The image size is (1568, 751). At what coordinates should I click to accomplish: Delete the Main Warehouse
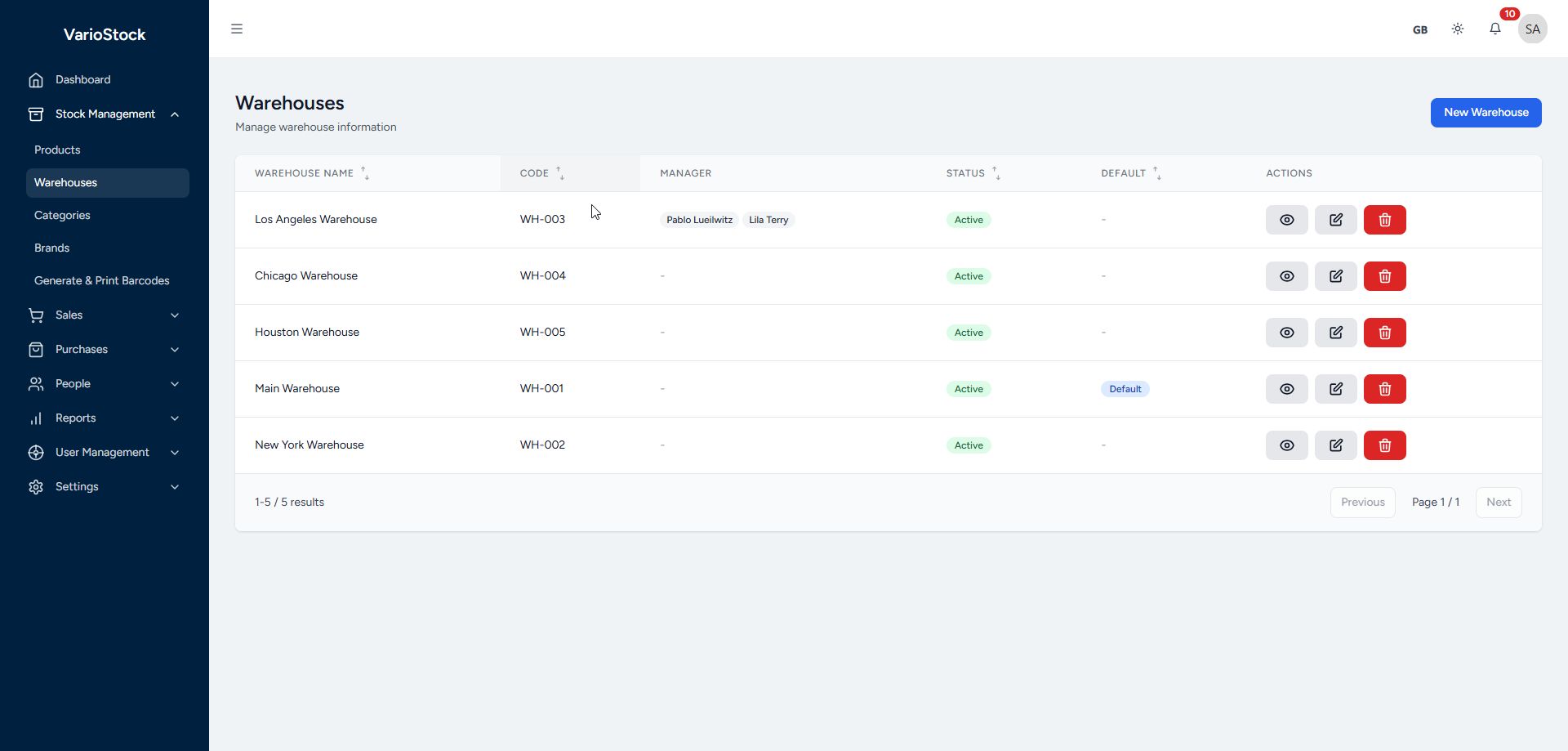pos(1385,389)
